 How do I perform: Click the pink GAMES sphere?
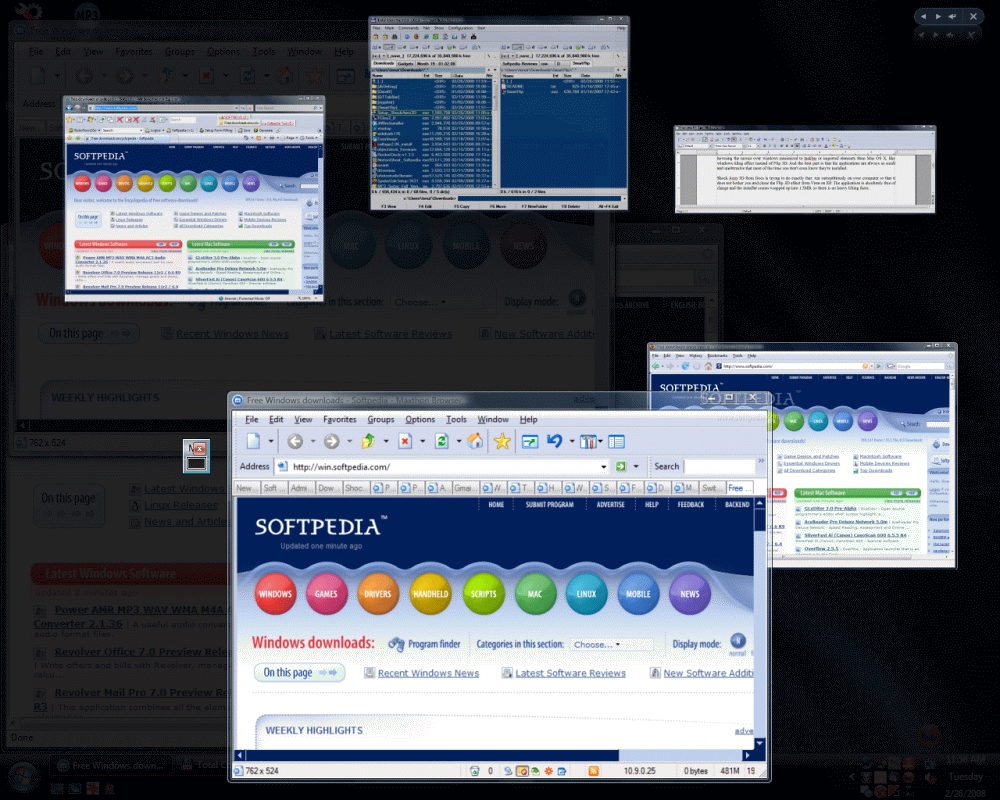326,593
